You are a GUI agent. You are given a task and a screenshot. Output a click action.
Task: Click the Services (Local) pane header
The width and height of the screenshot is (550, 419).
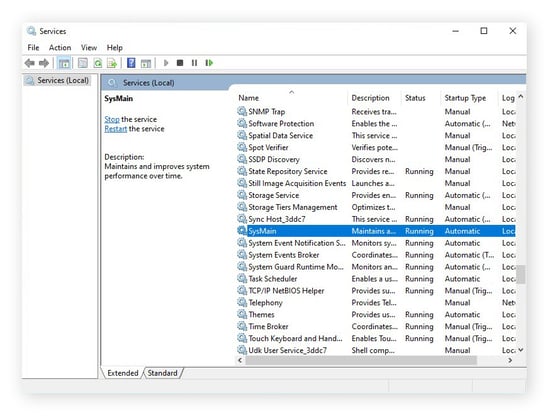tap(148, 83)
